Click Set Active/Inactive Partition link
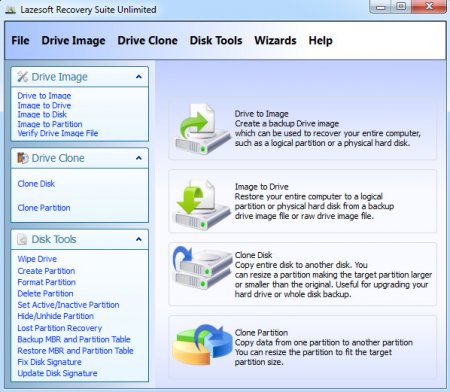This screenshot has width=450, height=392. [x=68, y=305]
